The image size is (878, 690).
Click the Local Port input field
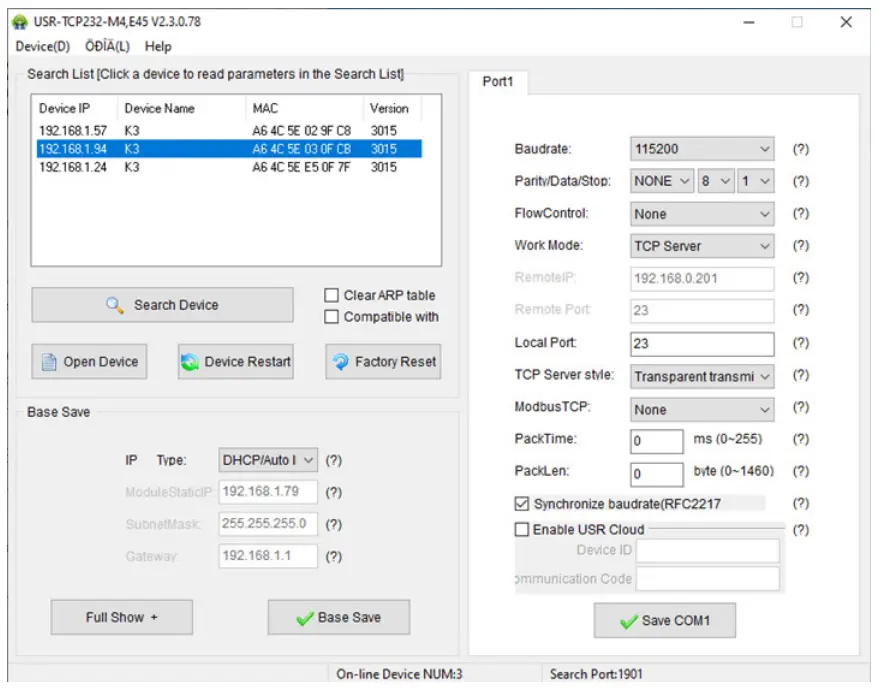(701, 343)
